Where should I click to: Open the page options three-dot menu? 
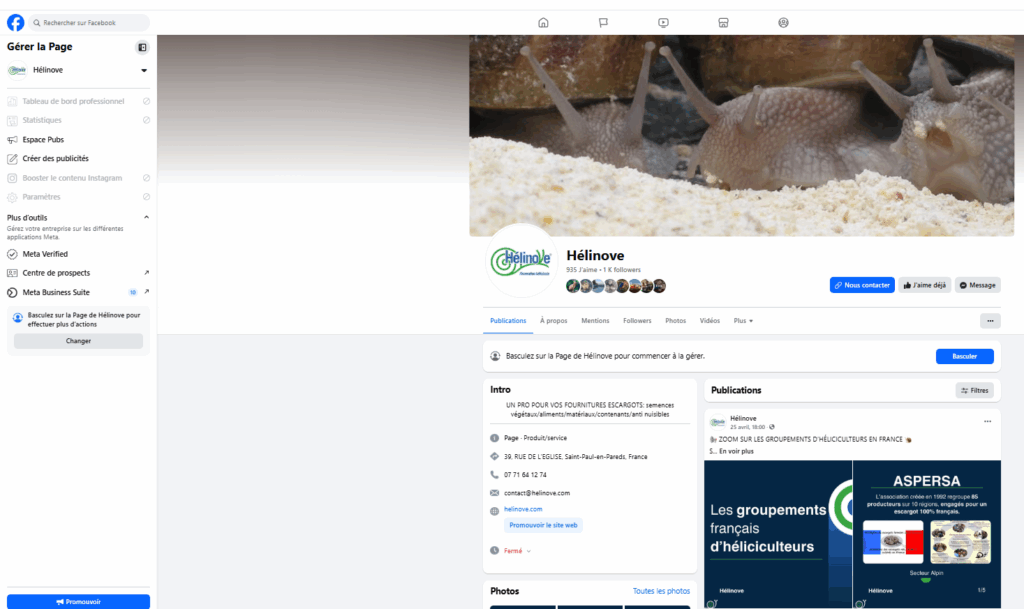(990, 320)
